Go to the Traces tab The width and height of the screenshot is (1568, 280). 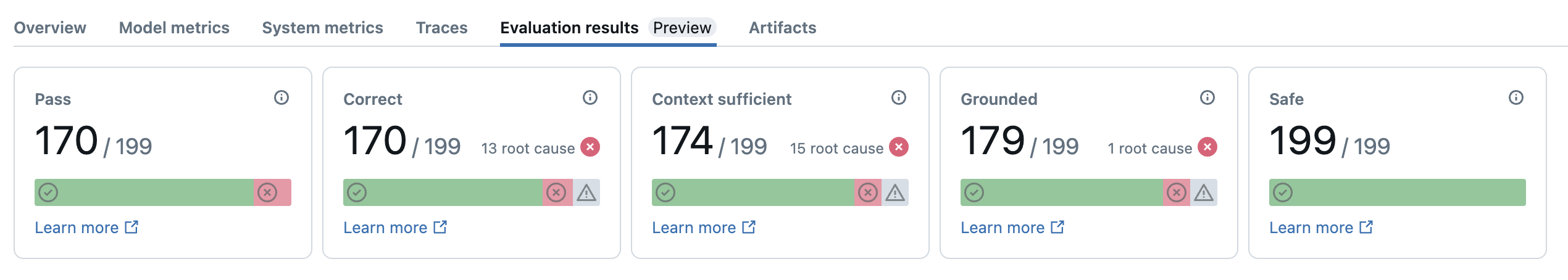click(441, 28)
